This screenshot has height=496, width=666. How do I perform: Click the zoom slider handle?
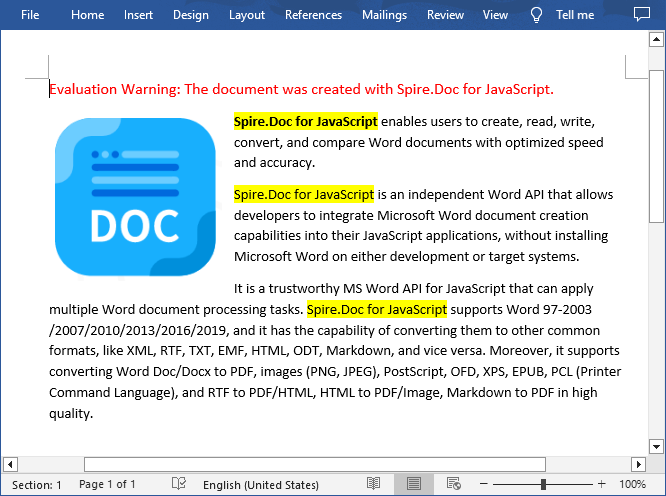click(543, 484)
